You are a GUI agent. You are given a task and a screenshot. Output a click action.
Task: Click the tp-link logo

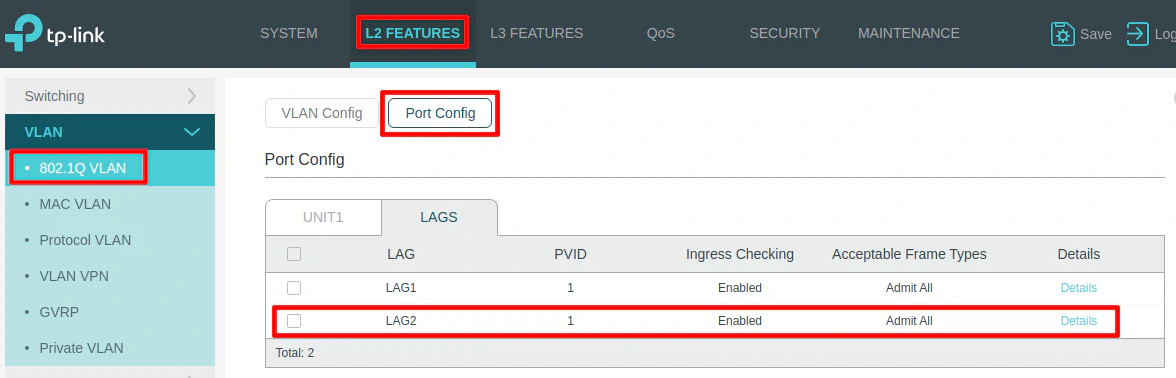tap(55, 34)
